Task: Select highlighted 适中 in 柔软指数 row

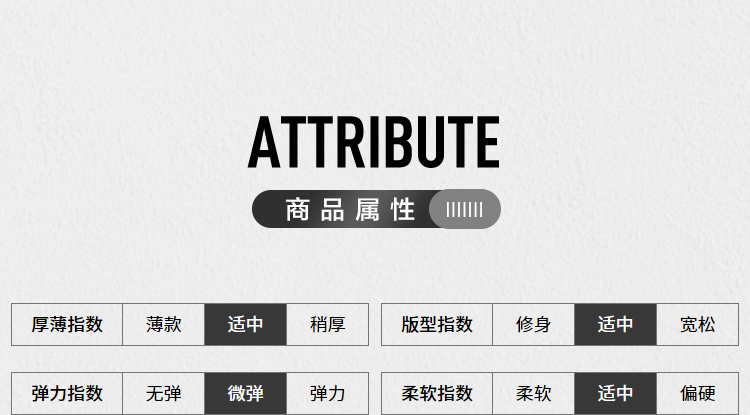Action: (x=616, y=393)
